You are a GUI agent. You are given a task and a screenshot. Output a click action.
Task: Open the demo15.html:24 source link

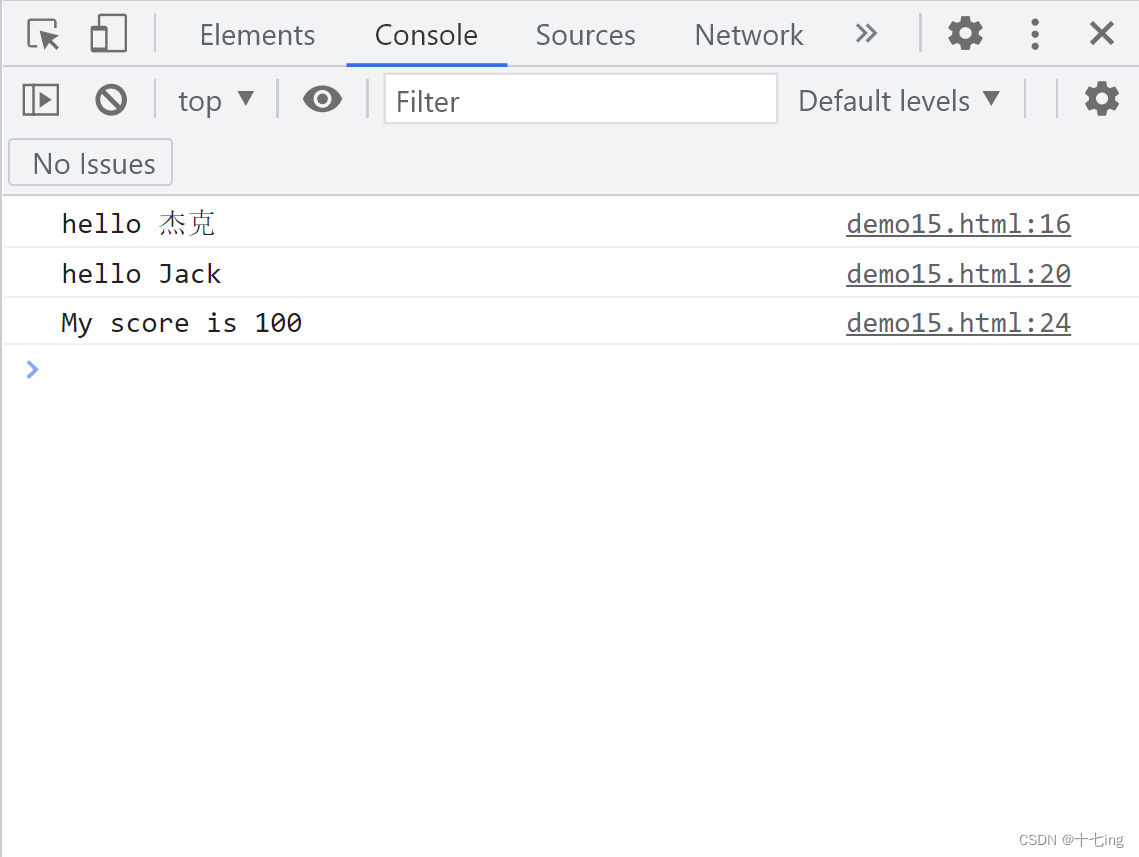958,322
